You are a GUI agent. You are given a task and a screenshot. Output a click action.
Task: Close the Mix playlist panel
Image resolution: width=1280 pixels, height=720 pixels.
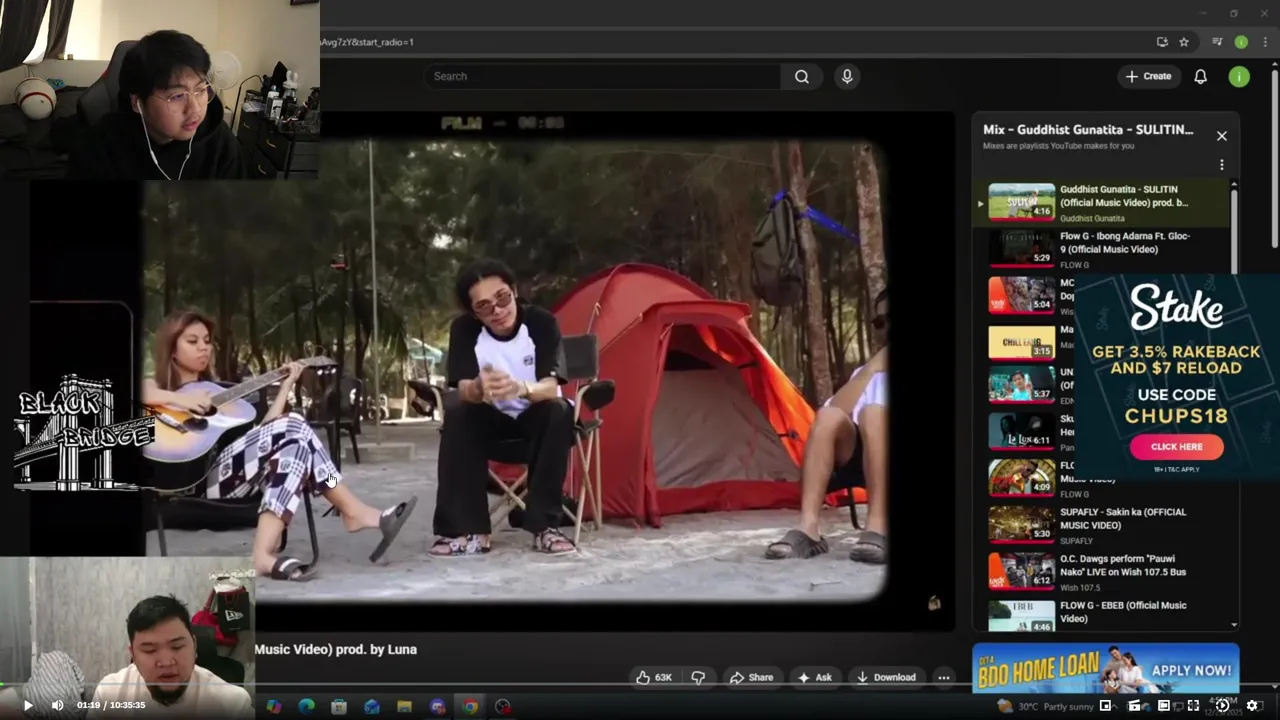click(1221, 136)
